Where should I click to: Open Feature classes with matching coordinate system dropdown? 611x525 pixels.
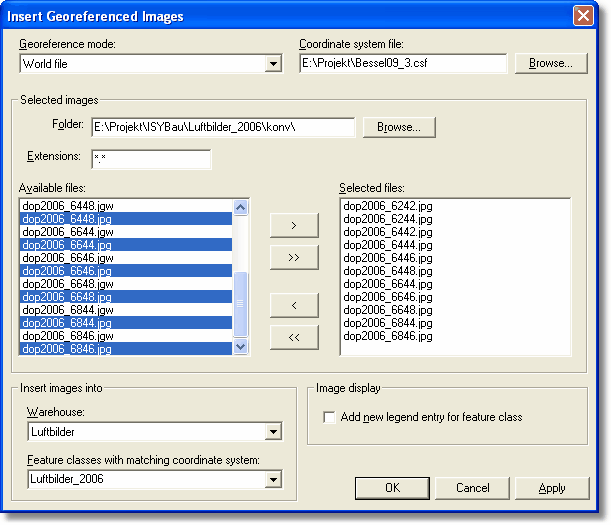pos(273,480)
